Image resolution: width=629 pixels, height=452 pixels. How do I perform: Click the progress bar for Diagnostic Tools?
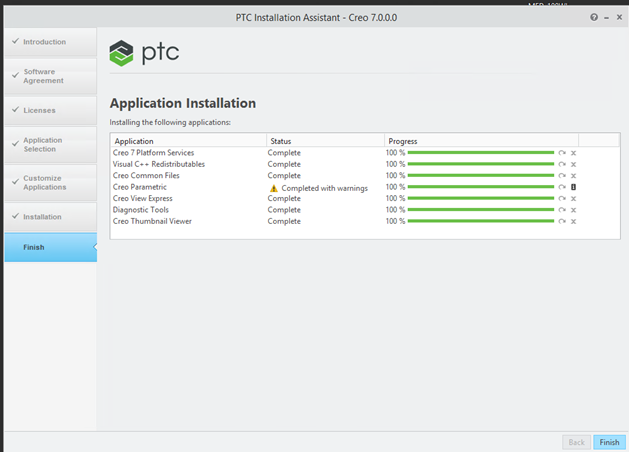pyautogui.click(x=481, y=210)
